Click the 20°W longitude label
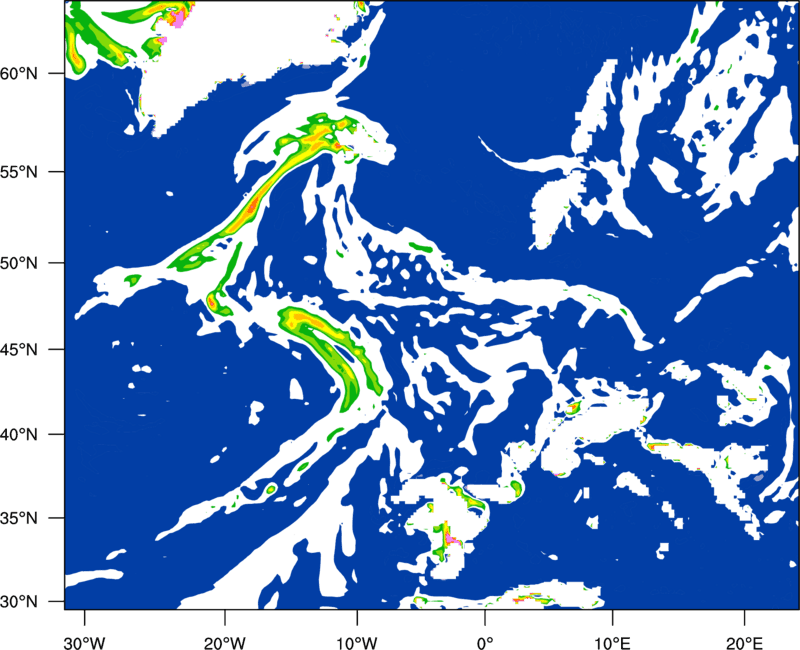 coord(224,643)
